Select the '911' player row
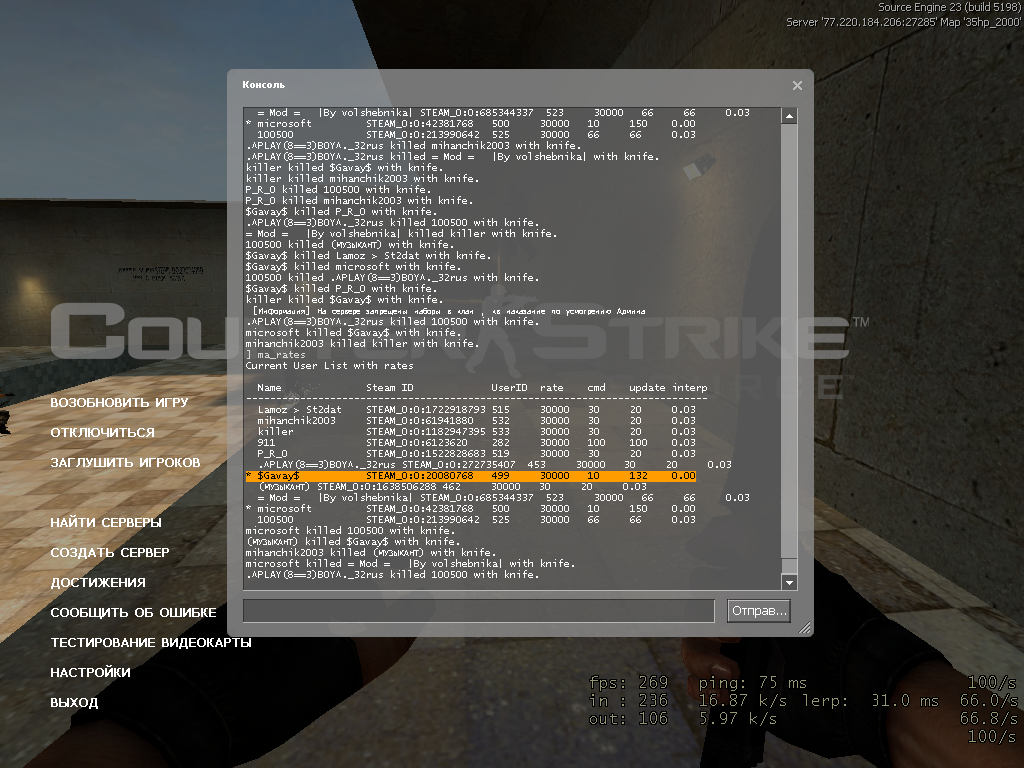Image resolution: width=1024 pixels, height=768 pixels. coord(477,443)
